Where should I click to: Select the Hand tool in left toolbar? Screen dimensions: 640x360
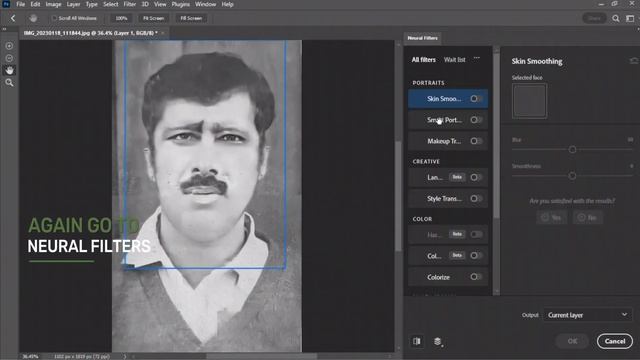point(9,70)
